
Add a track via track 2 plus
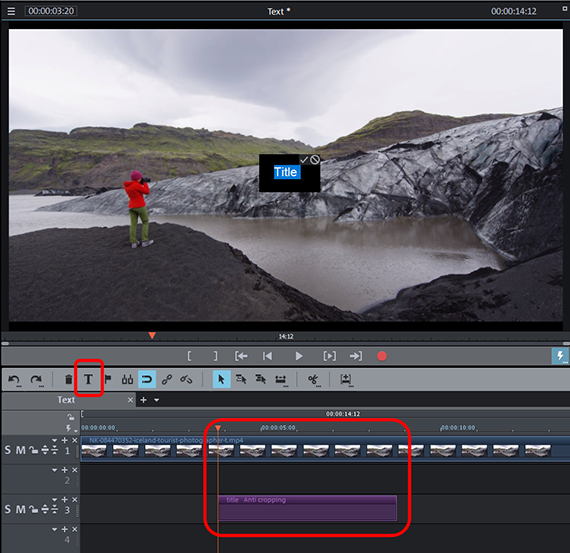(65, 470)
